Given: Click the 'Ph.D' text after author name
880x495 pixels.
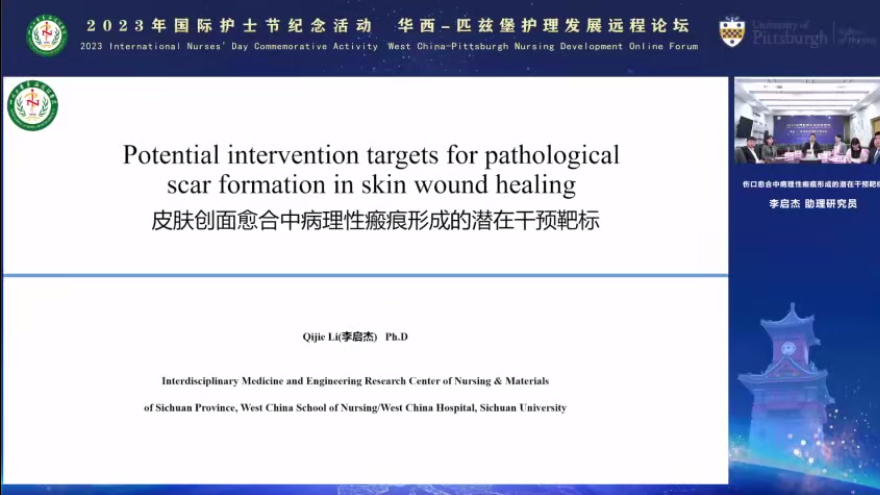Looking at the screenshot, I should point(397,337).
